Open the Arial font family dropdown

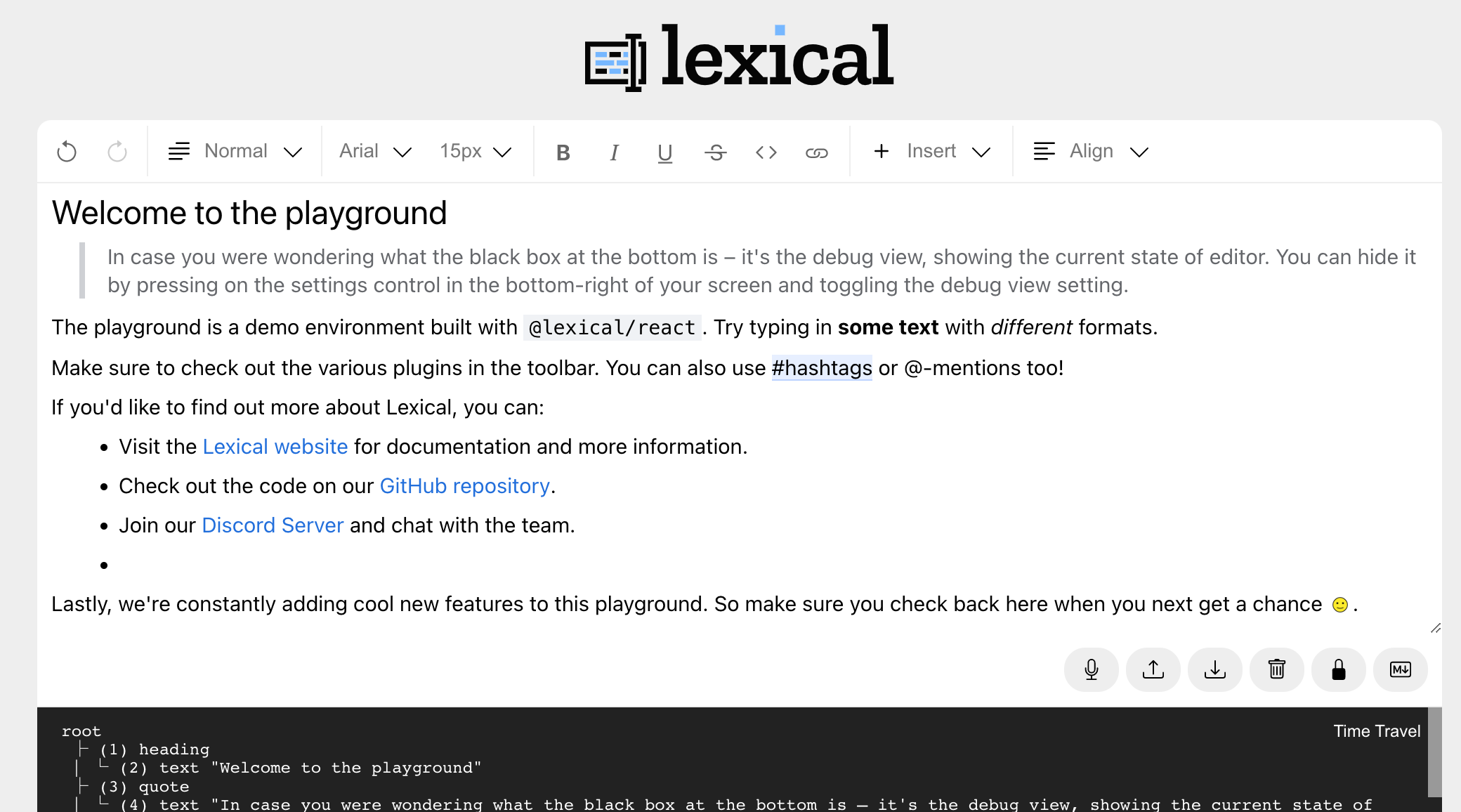click(375, 152)
